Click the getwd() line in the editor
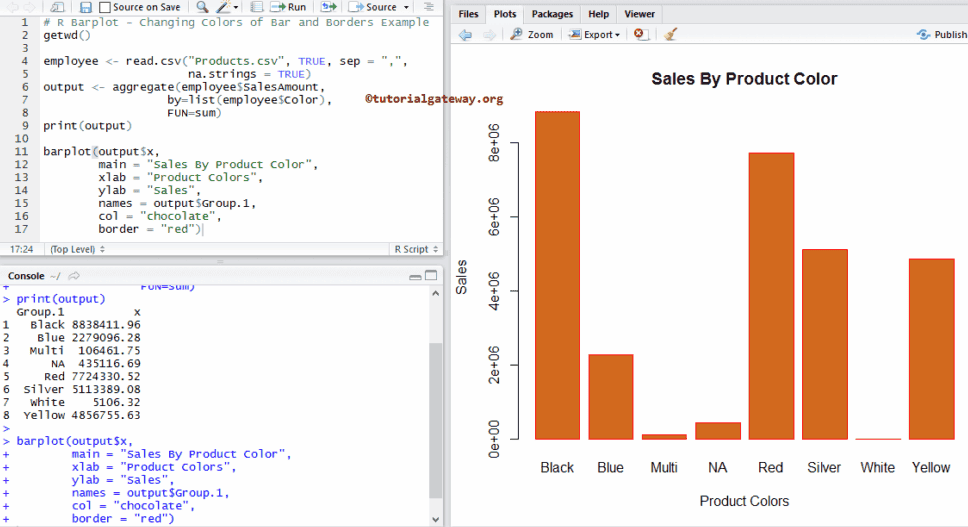This screenshot has width=968, height=527. pos(67,35)
